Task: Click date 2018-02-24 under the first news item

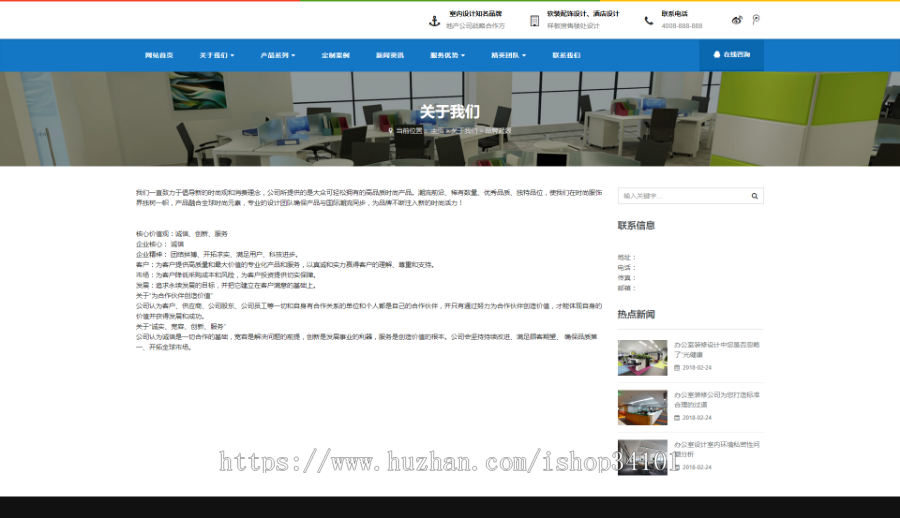Action: click(697, 368)
